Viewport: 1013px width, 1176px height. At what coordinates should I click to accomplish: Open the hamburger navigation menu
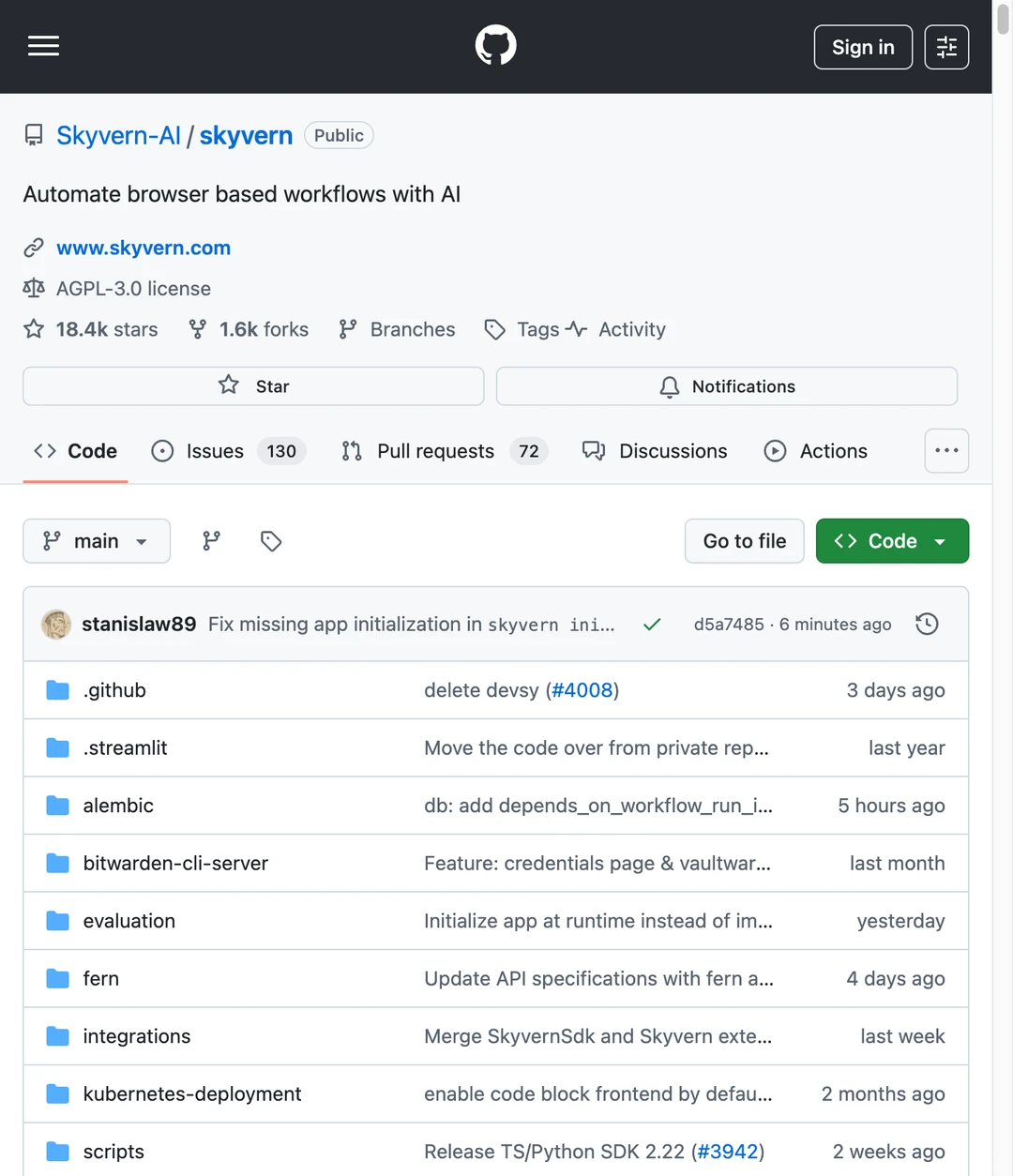pos(43,46)
